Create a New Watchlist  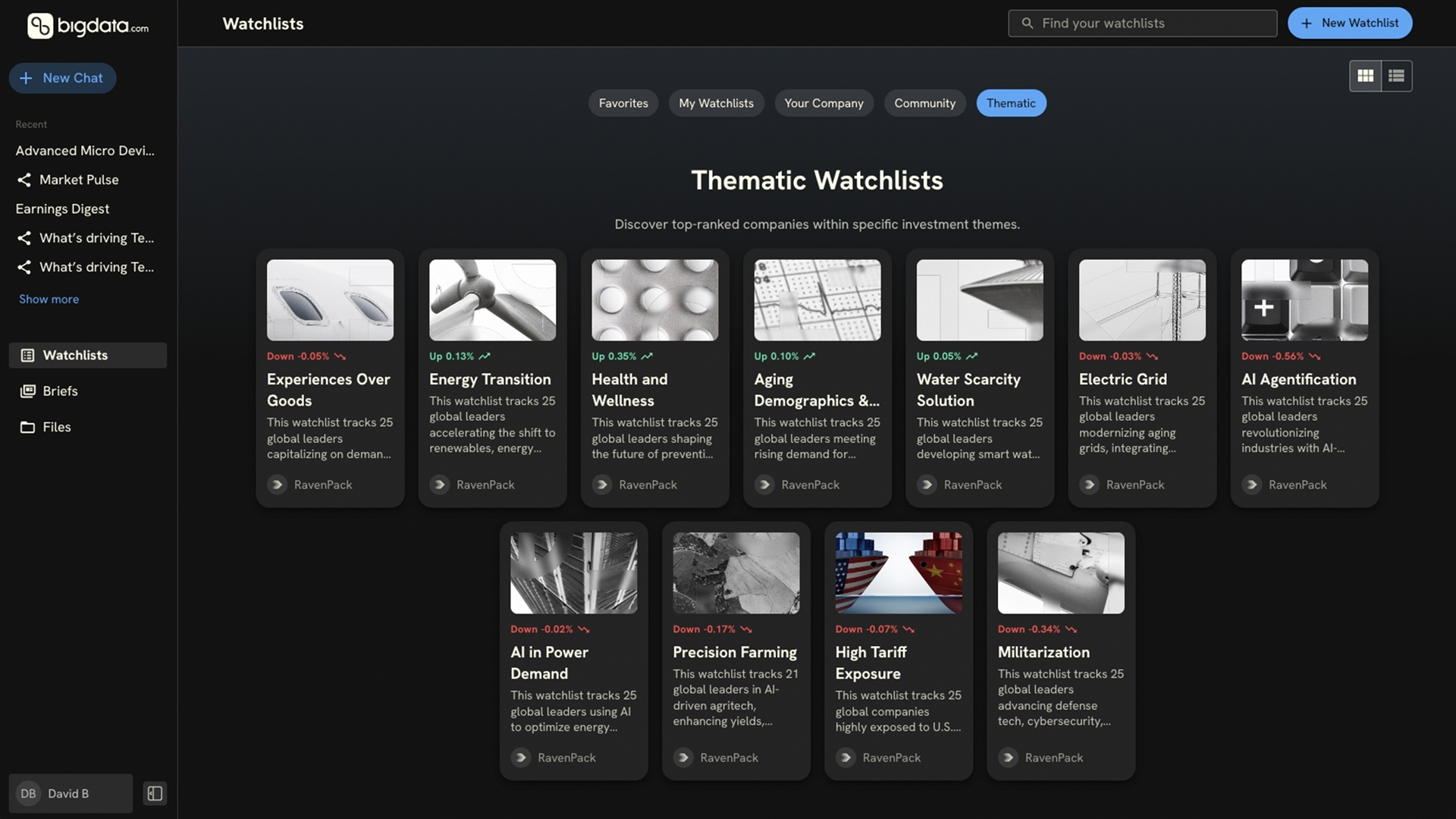click(1350, 23)
